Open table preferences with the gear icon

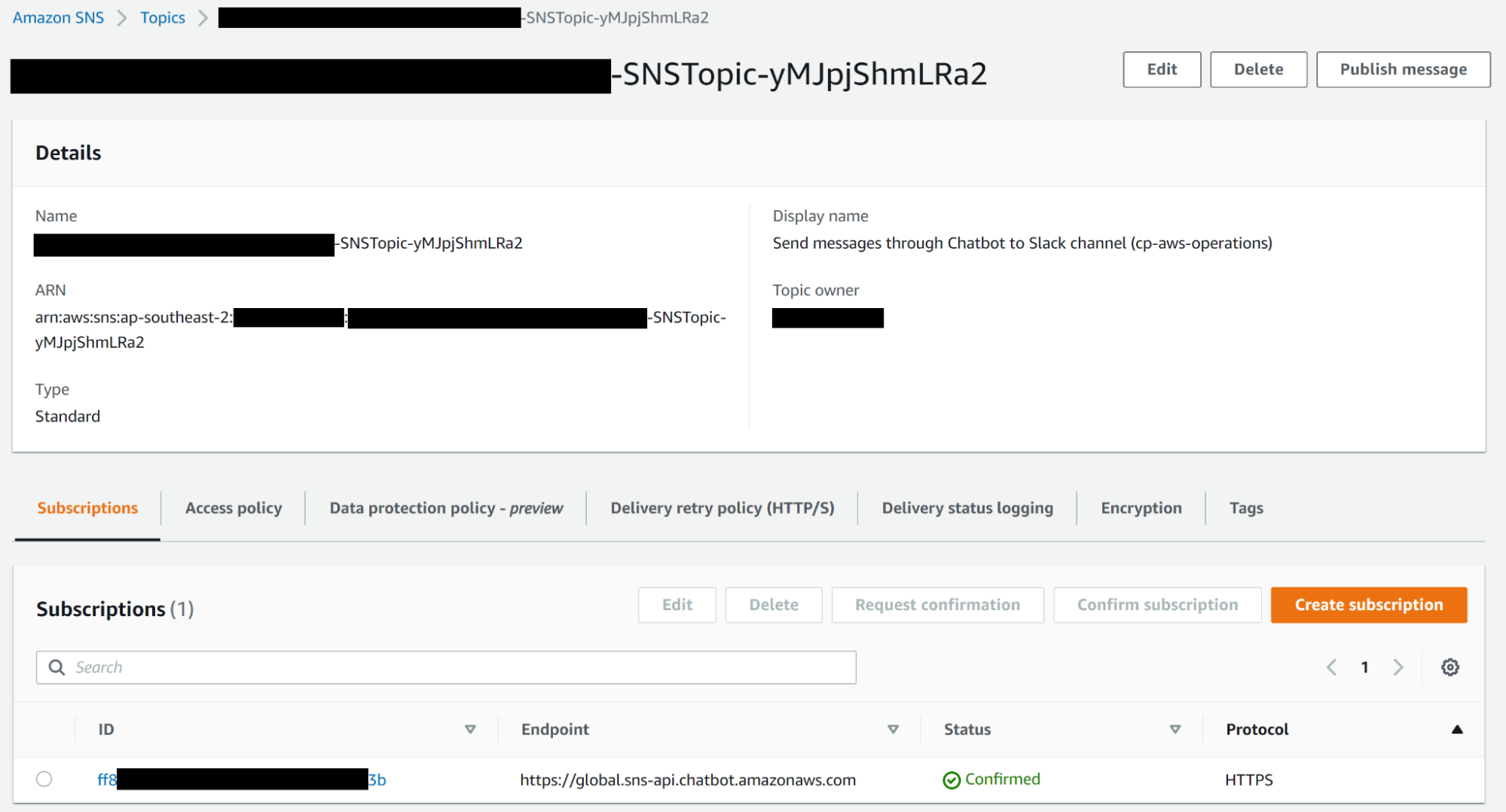pos(1449,667)
